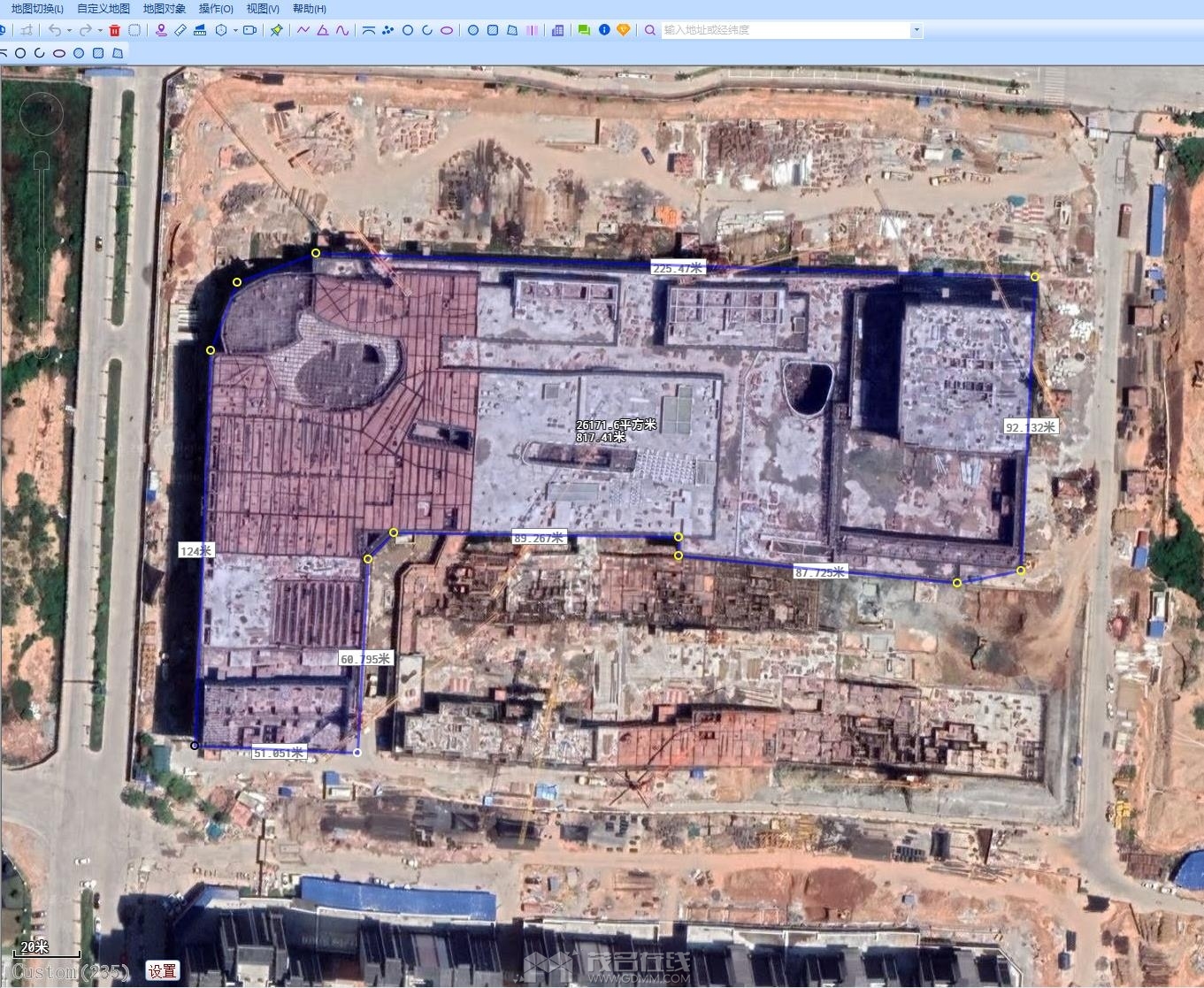Click the green pushpin marker tool
1204x988 pixels.
(x=277, y=30)
